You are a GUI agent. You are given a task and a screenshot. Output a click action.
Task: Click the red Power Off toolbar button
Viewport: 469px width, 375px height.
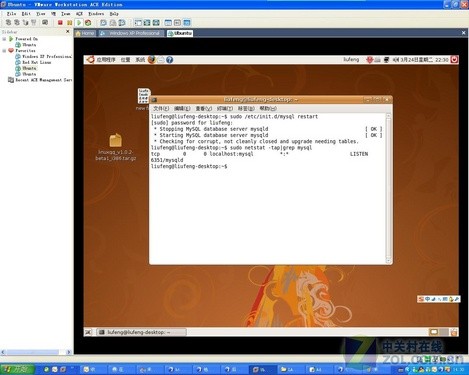[x=60, y=23]
